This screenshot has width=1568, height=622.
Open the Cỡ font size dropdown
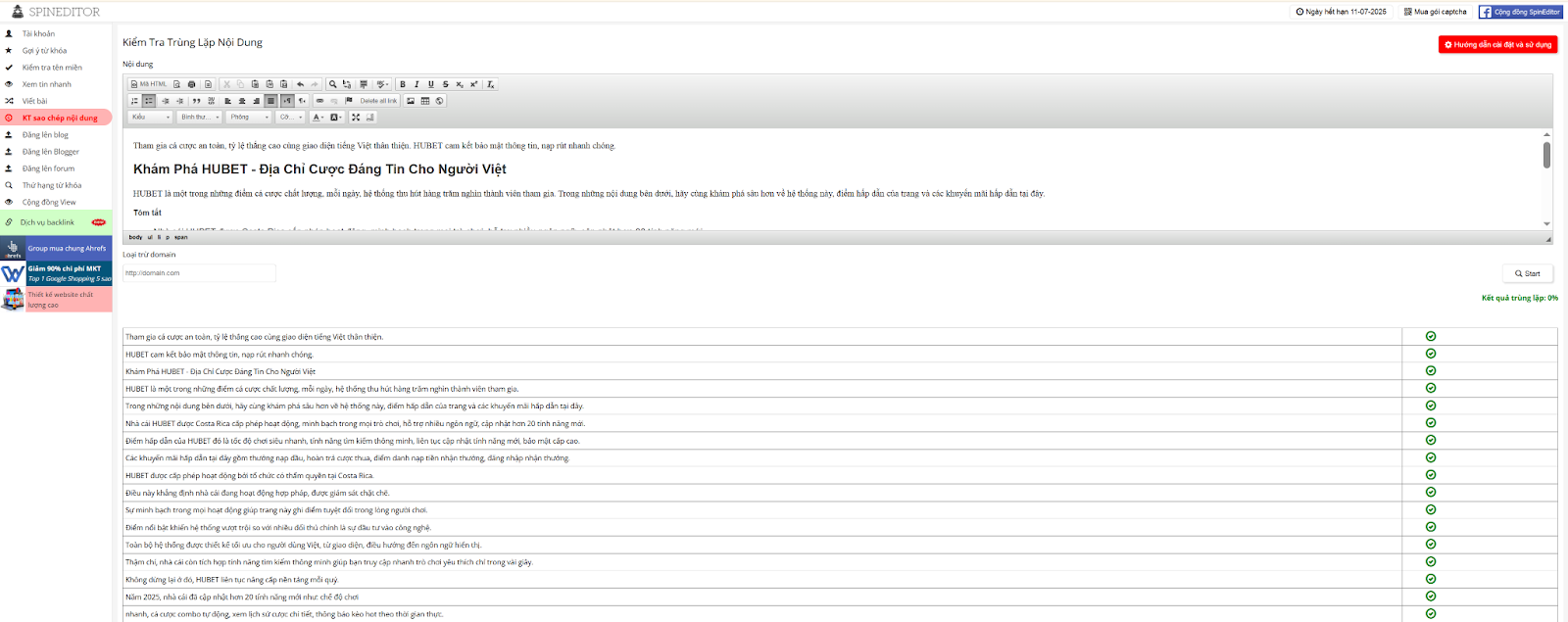point(291,117)
